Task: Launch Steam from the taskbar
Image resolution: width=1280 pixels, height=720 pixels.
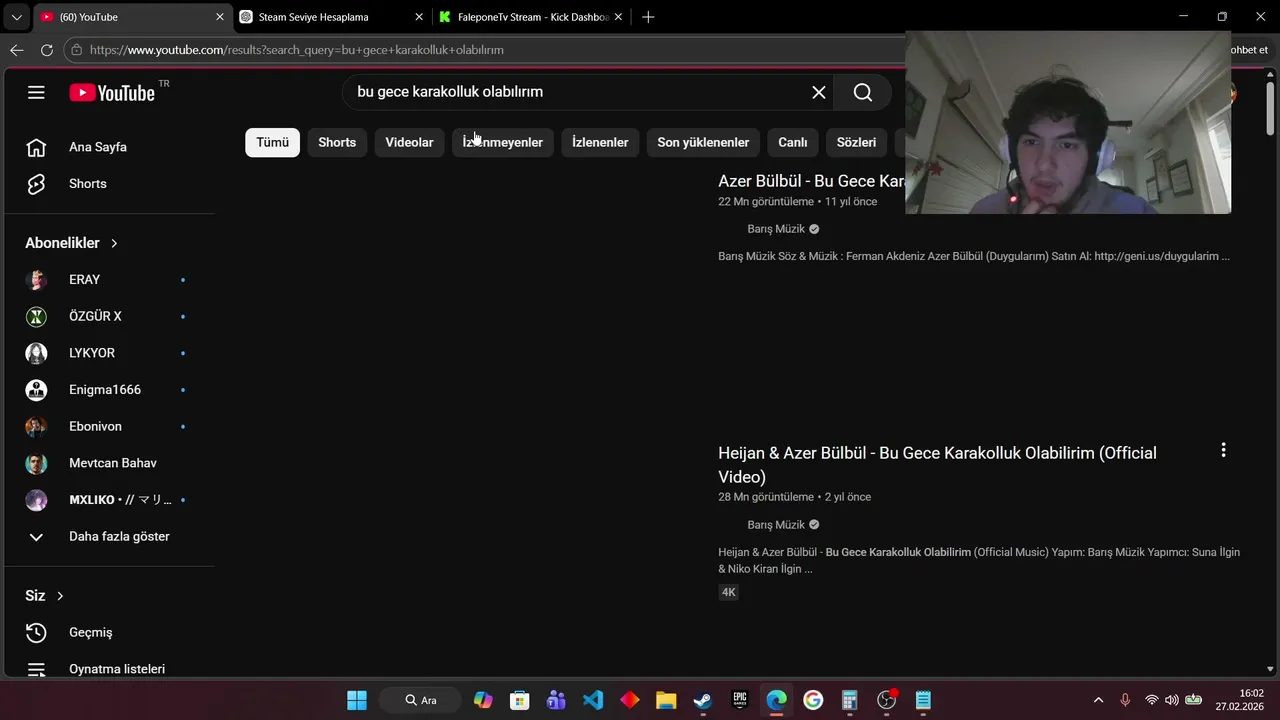Action: pos(703,700)
